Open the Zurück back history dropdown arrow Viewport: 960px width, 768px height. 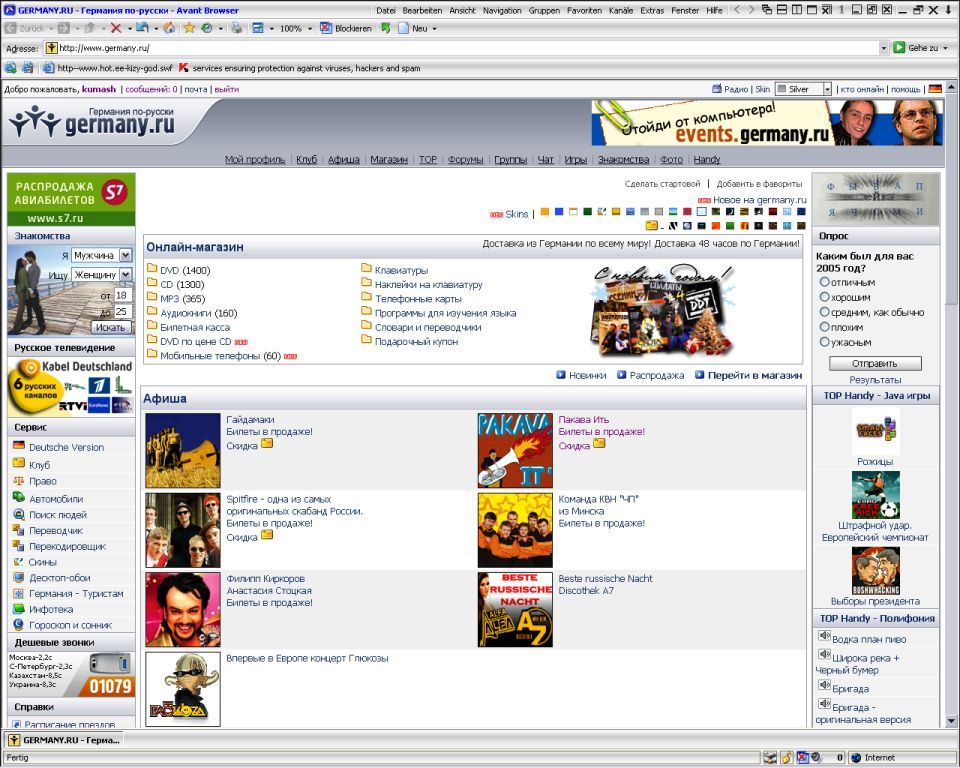click(51, 29)
